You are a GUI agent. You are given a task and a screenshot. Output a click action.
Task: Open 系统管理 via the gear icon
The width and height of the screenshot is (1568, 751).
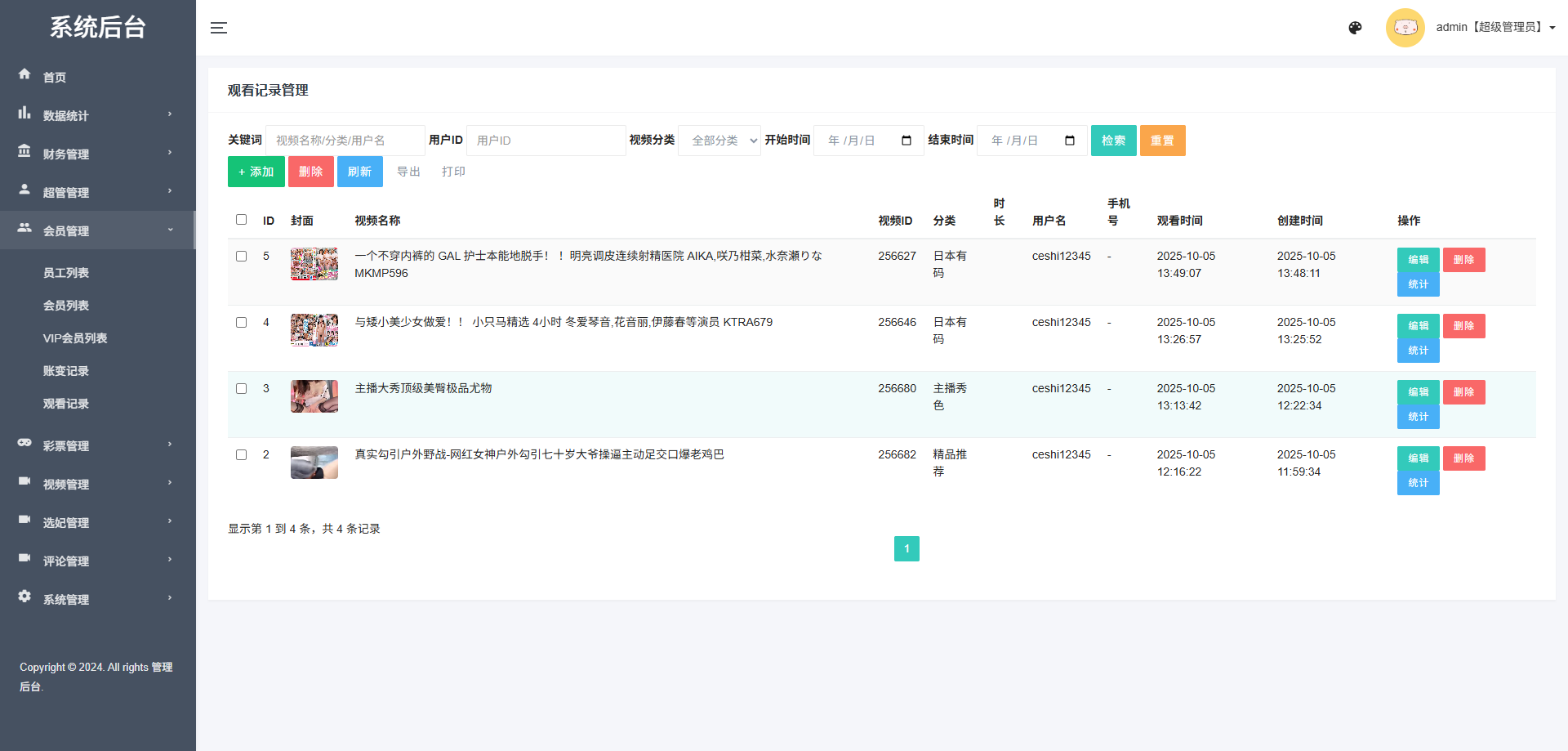(x=24, y=597)
